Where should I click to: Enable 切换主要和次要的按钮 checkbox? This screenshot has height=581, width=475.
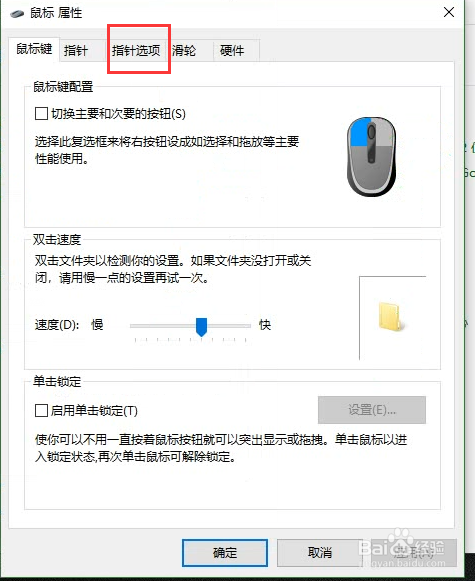pyautogui.click(x=41, y=113)
